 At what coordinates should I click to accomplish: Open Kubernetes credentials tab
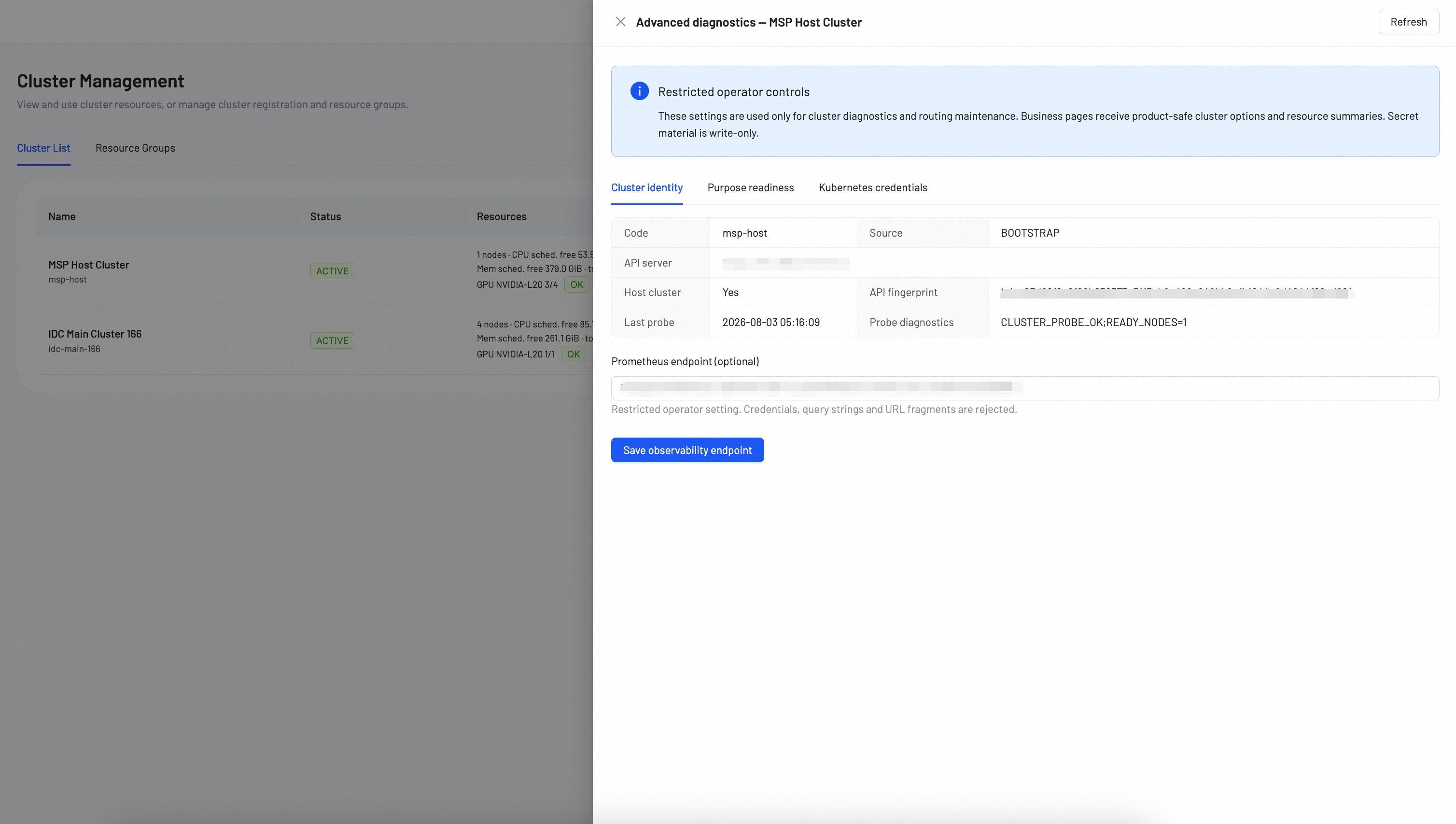click(873, 188)
